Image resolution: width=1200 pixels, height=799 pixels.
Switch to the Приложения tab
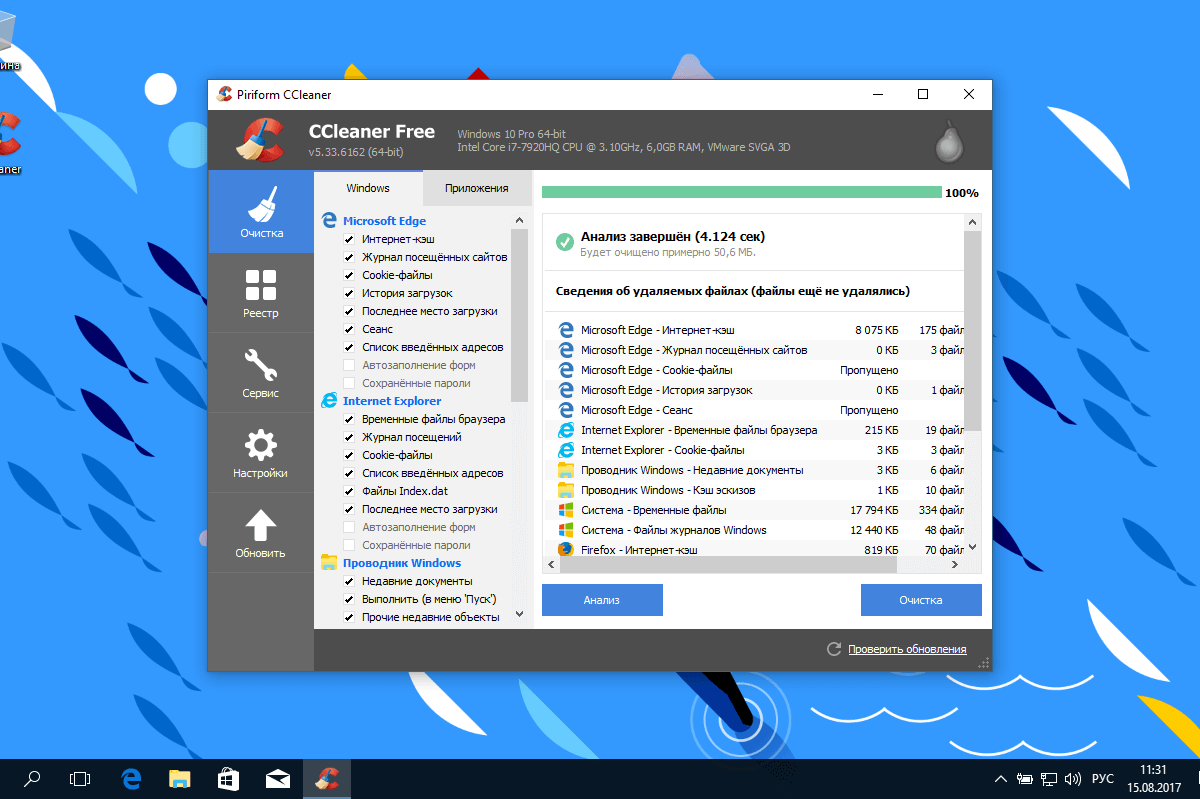(x=476, y=188)
